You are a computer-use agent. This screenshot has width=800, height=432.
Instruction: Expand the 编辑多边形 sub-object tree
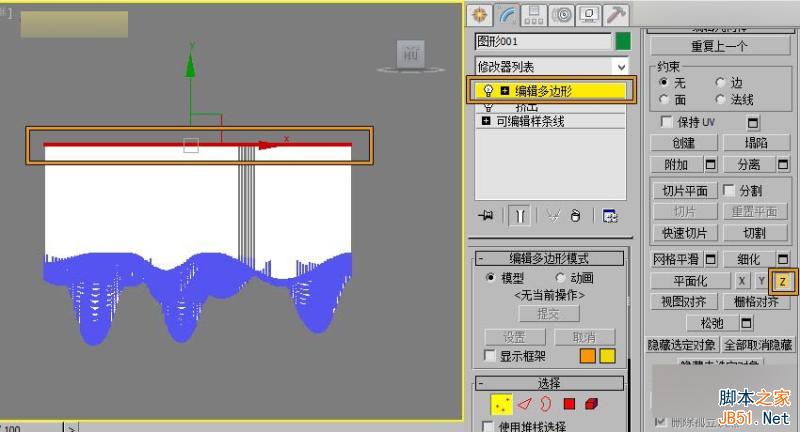(x=505, y=91)
